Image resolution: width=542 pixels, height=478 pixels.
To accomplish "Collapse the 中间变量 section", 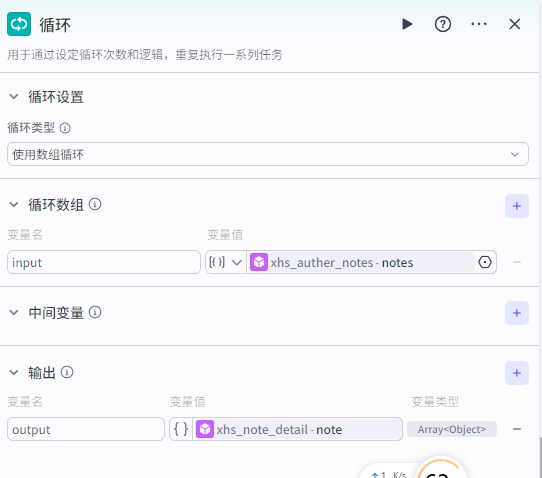I will [14, 313].
